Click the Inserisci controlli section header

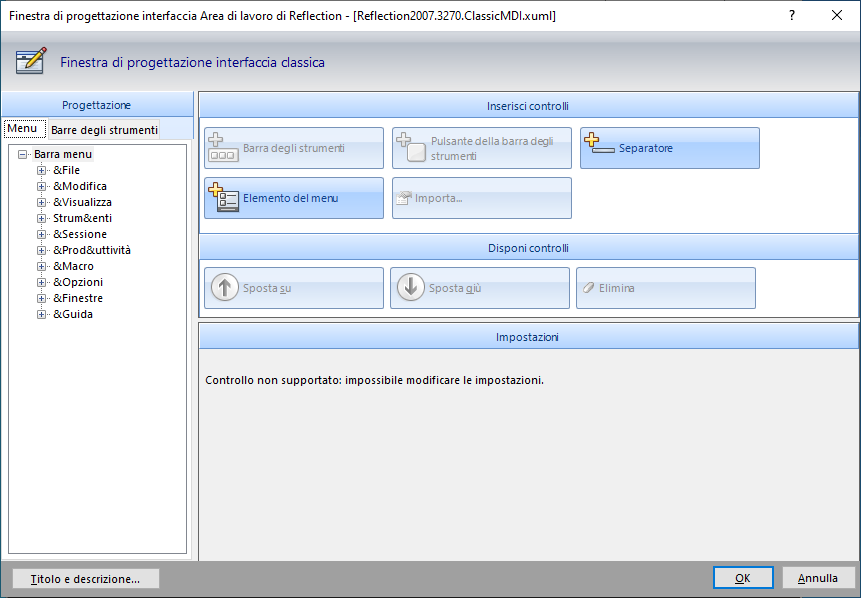[528, 106]
